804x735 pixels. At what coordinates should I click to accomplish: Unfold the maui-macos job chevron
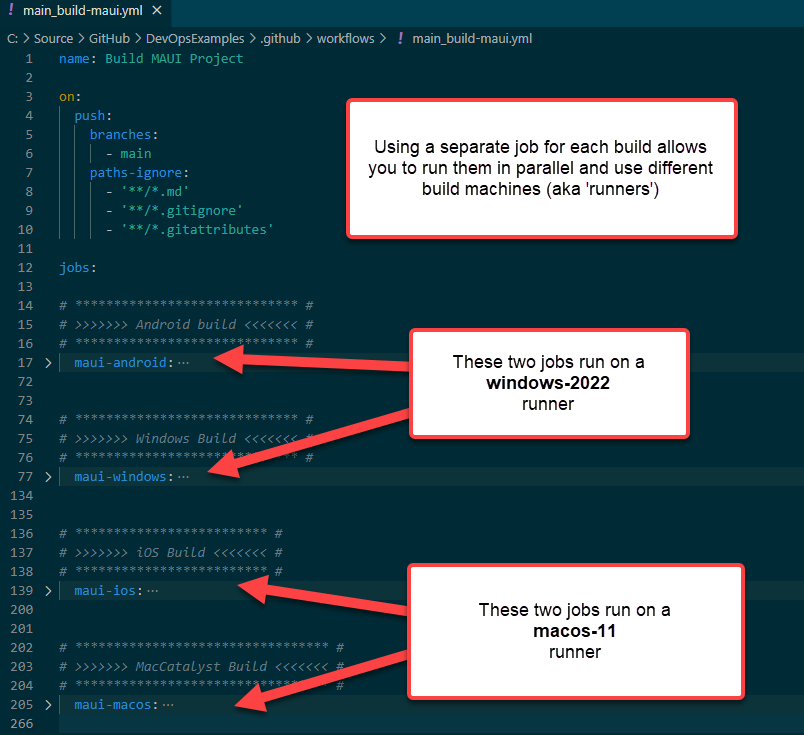48,705
